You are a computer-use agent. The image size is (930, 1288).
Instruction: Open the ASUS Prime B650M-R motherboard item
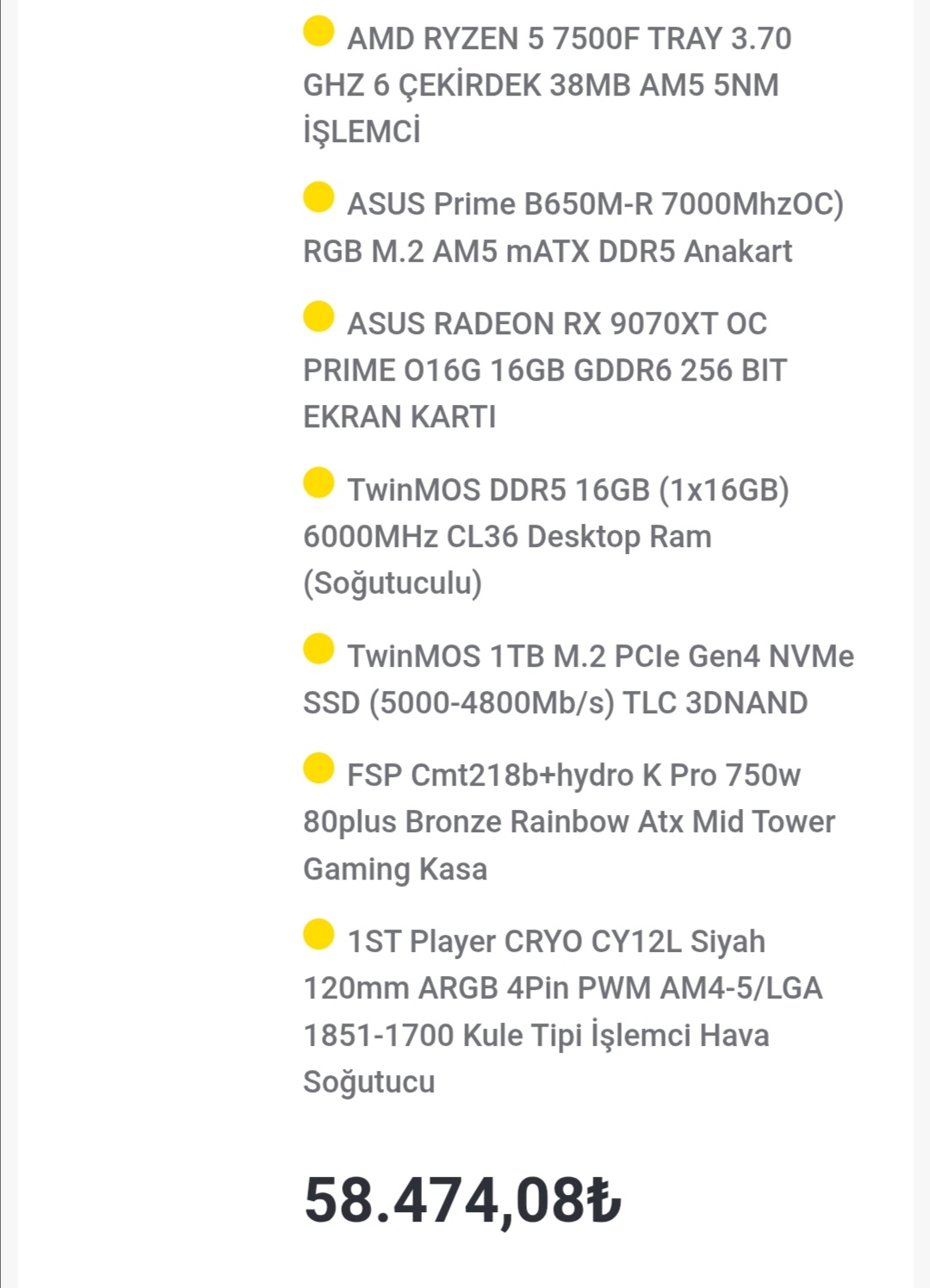click(573, 227)
